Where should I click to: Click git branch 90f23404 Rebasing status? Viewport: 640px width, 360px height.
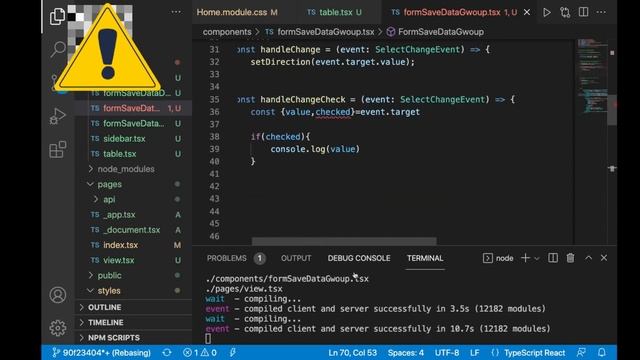[x=102, y=353]
